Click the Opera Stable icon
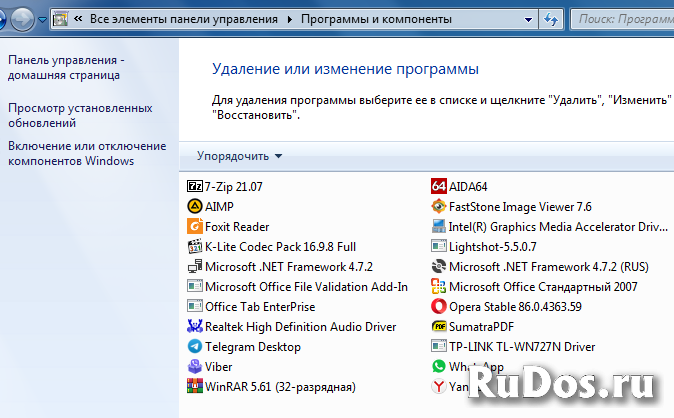This screenshot has width=674, height=418. [439, 307]
